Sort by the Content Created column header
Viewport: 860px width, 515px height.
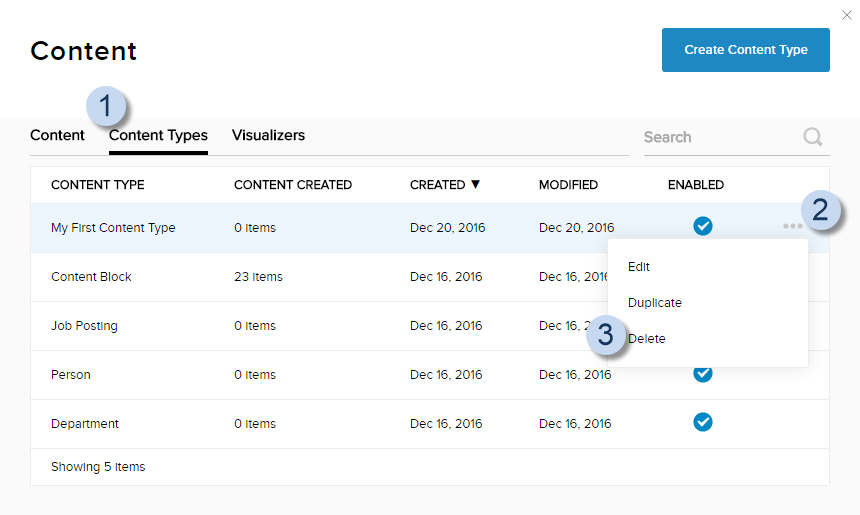click(x=292, y=185)
